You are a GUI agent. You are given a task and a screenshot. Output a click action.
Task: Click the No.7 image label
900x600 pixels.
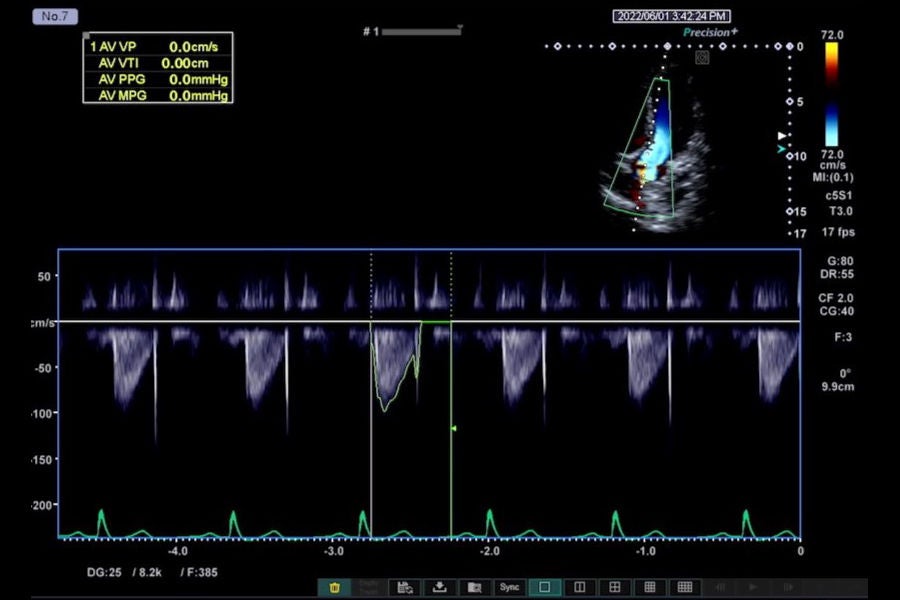55,17
